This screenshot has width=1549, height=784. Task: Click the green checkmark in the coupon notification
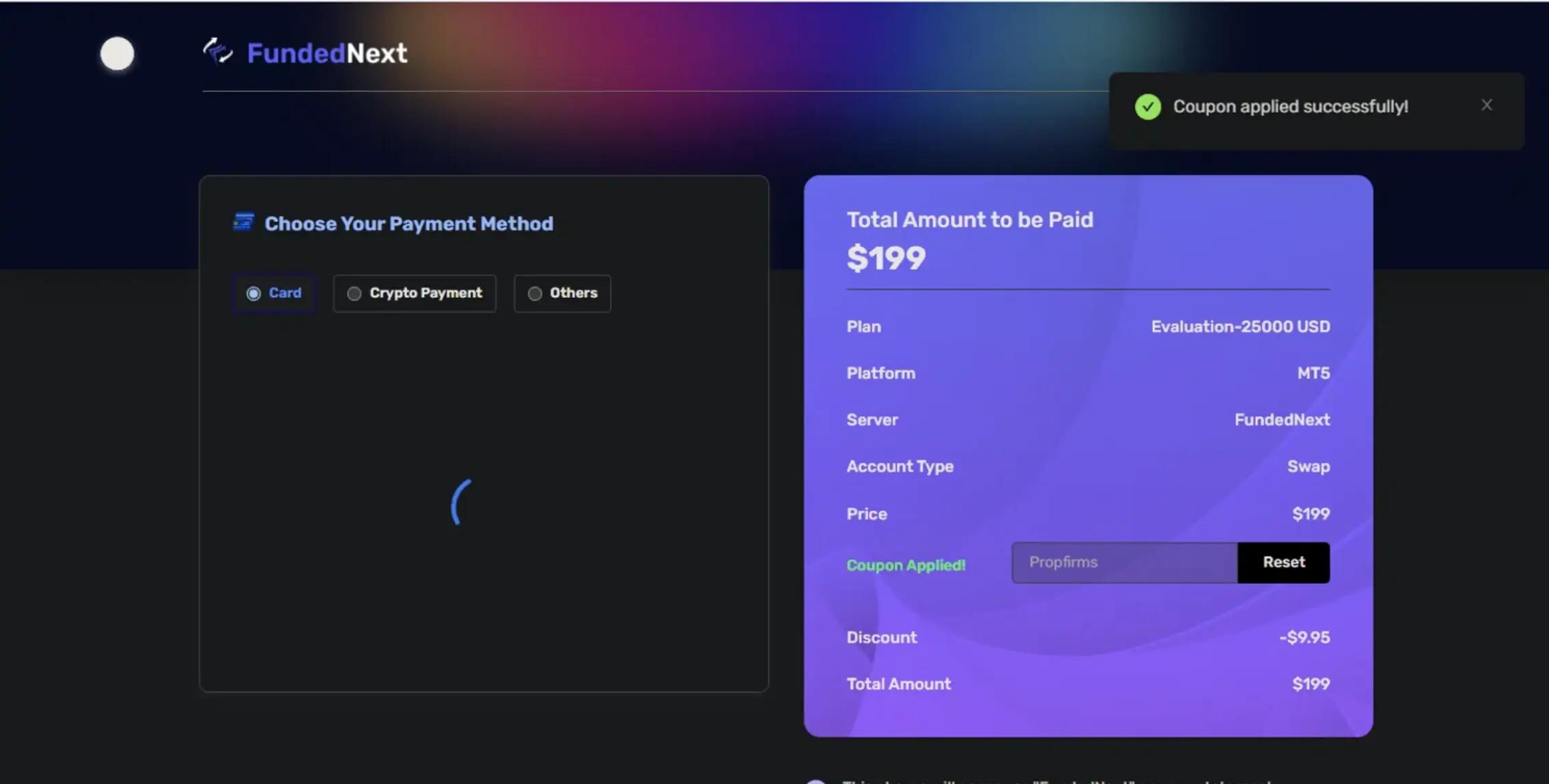coord(1148,107)
